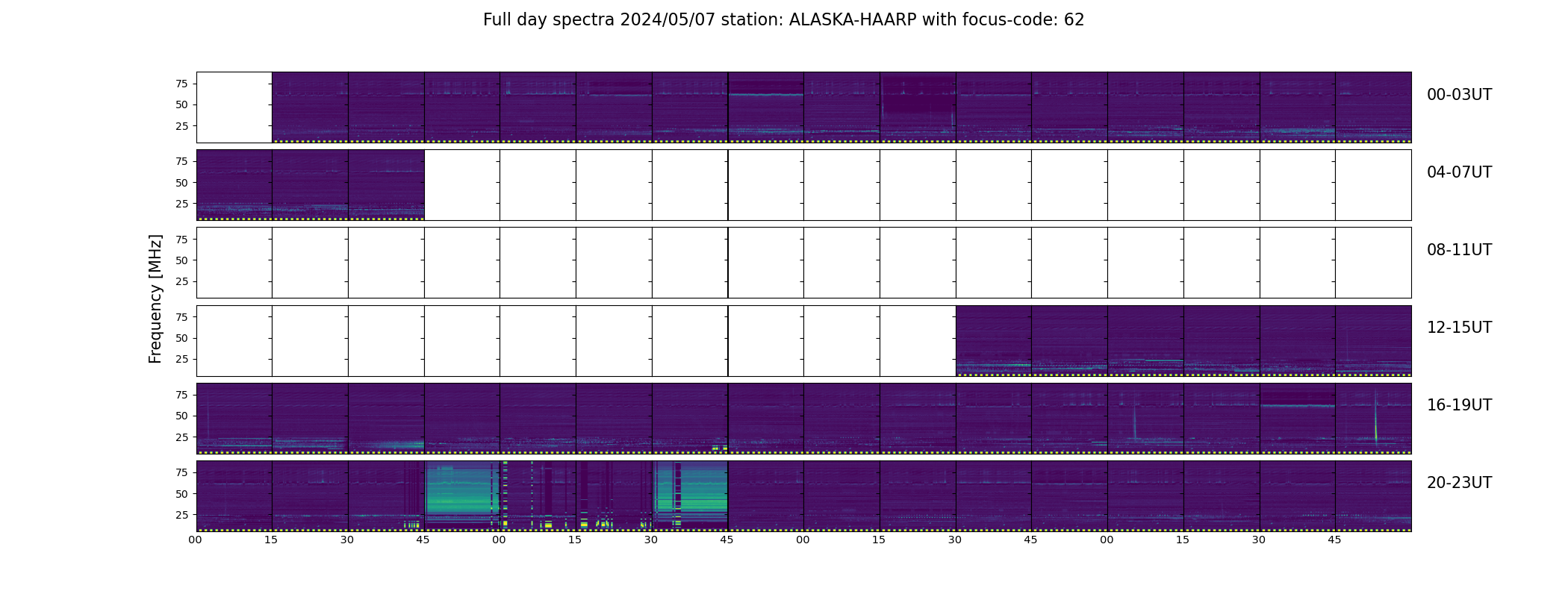1568x597 pixels.
Task: Select the "12-15UT" row label
Action: [x=1459, y=328]
